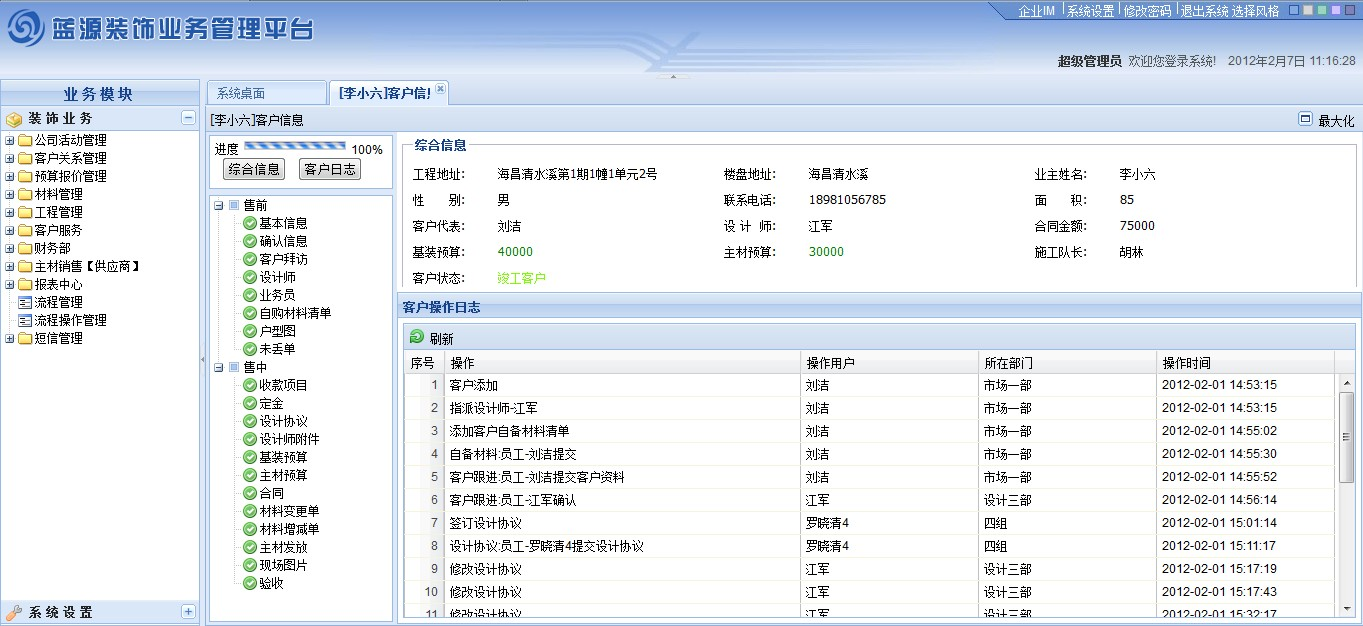
Task: Expand the 系统设置 panel using the plus control
Action: 187,611
